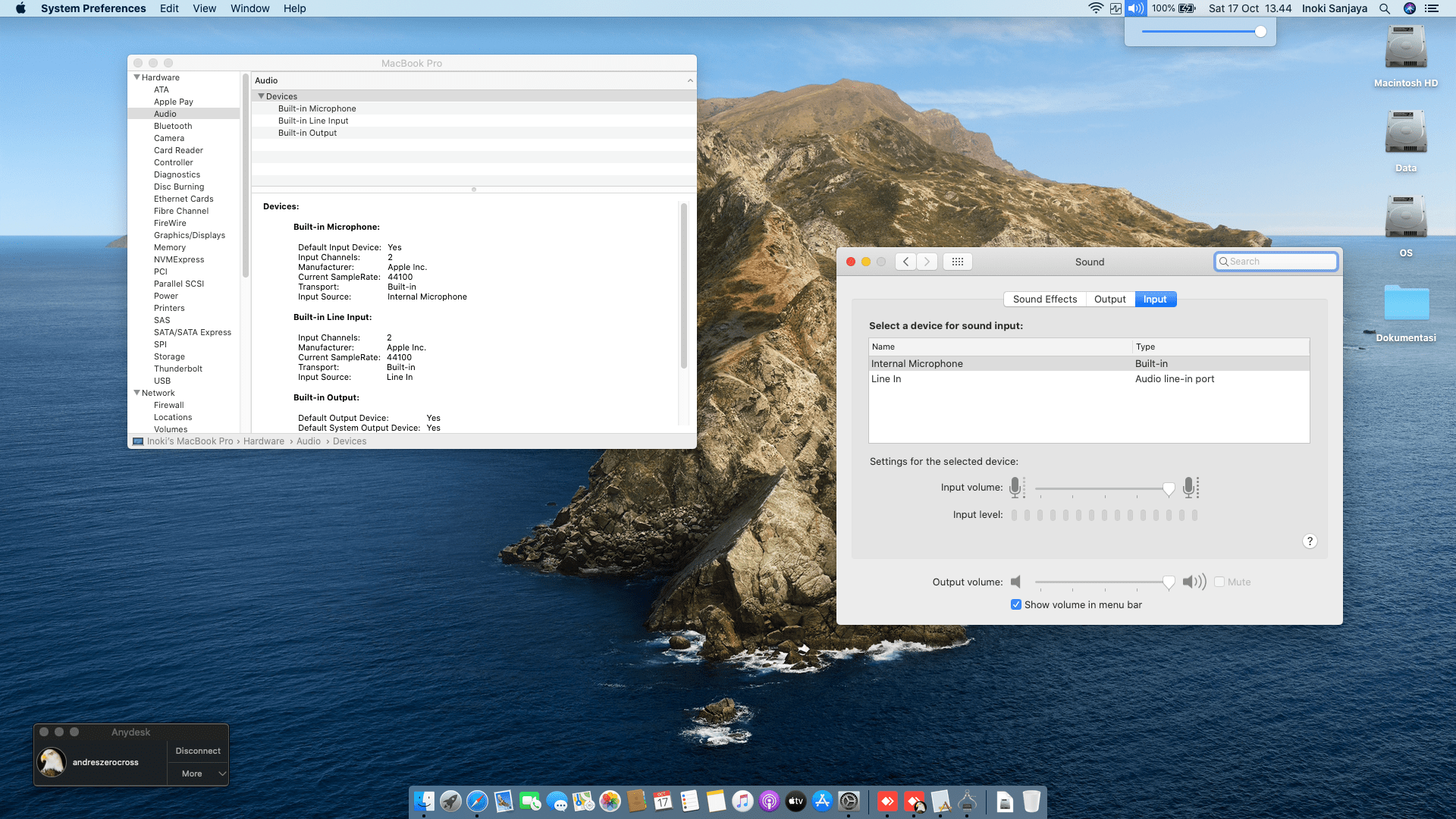Viewport: 1456px width, 819px height.
Task: Go back in Sound preferences
Action: (x=905, y=262)
